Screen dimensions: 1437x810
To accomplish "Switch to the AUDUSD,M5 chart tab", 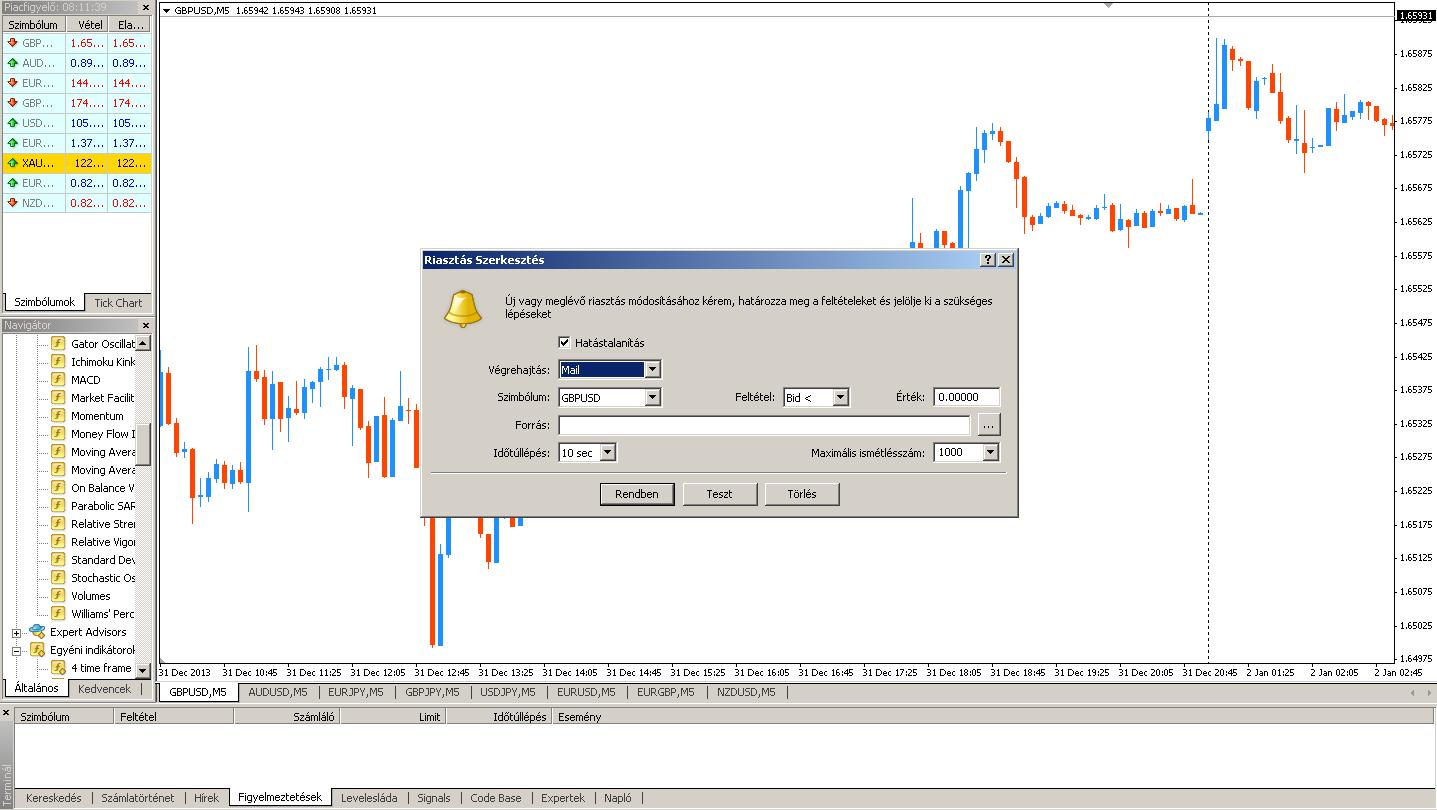I will click(277, 692).
